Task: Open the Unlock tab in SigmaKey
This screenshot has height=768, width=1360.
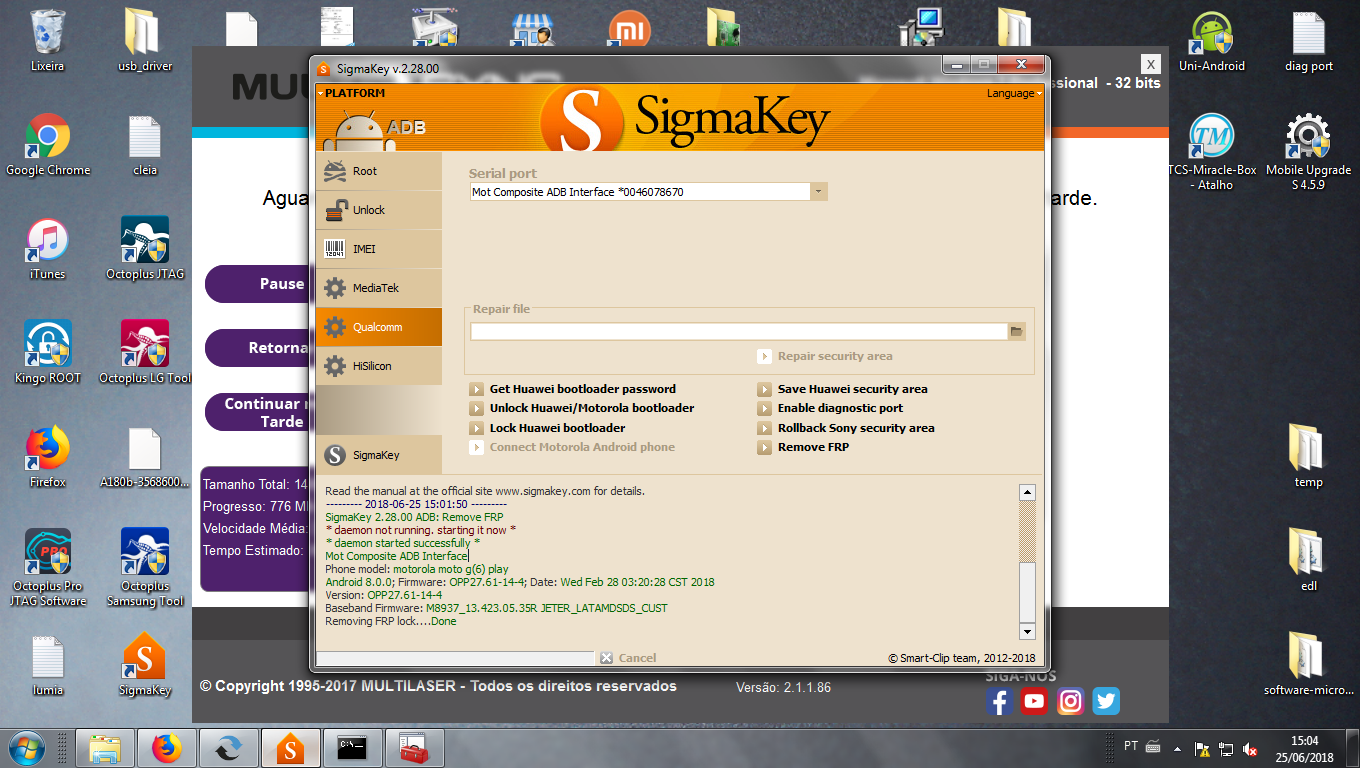Action: 378,210
